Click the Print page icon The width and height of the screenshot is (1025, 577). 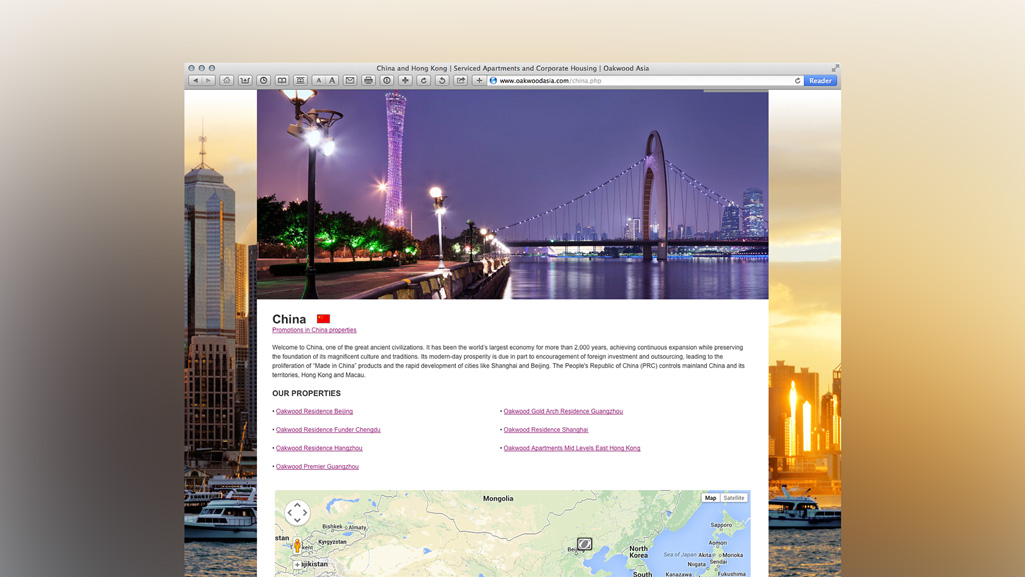click(x=368, y=81)
